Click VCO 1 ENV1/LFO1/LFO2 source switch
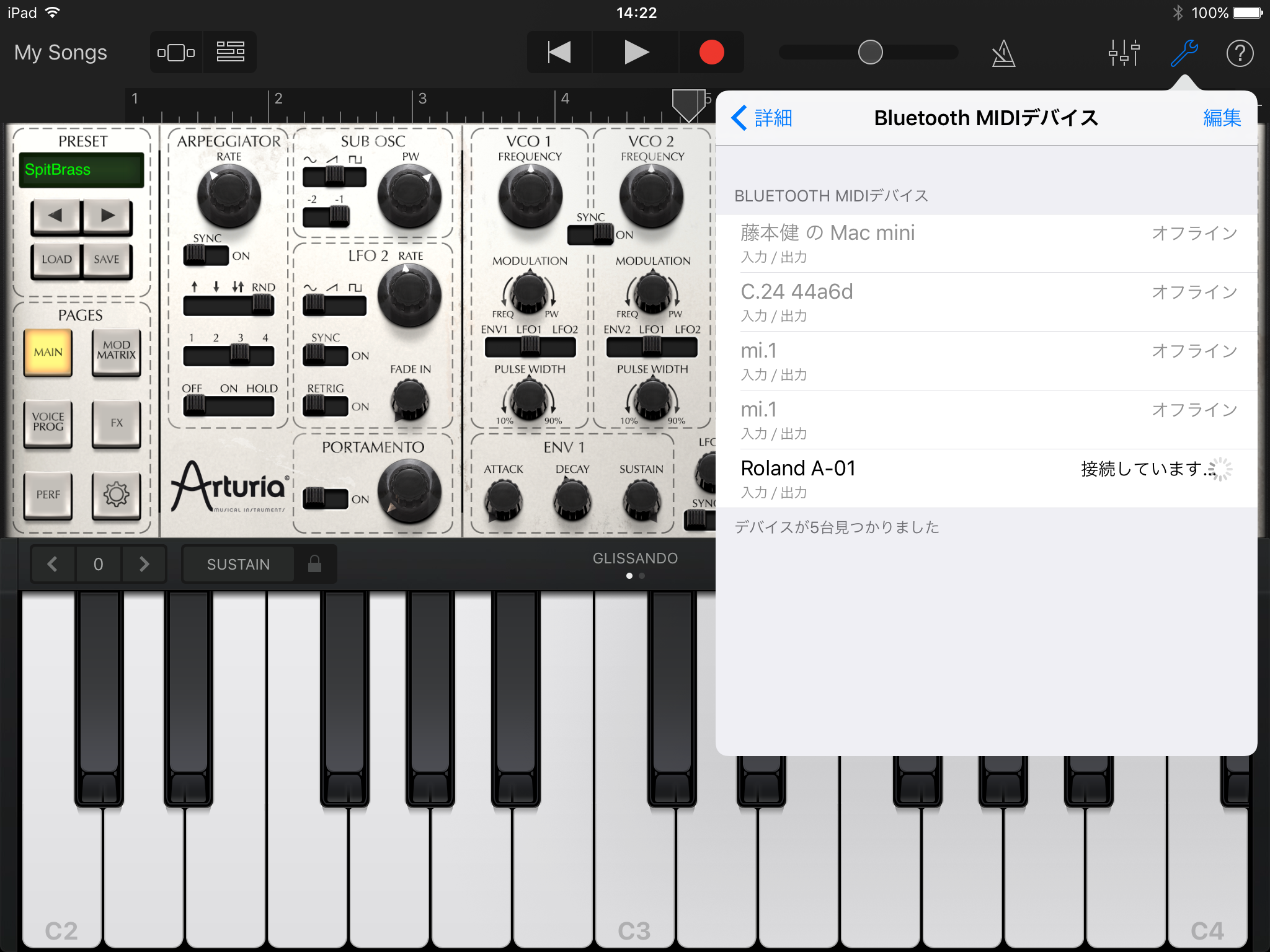The width and height of the screenshot is (1270, 952). 530,346
